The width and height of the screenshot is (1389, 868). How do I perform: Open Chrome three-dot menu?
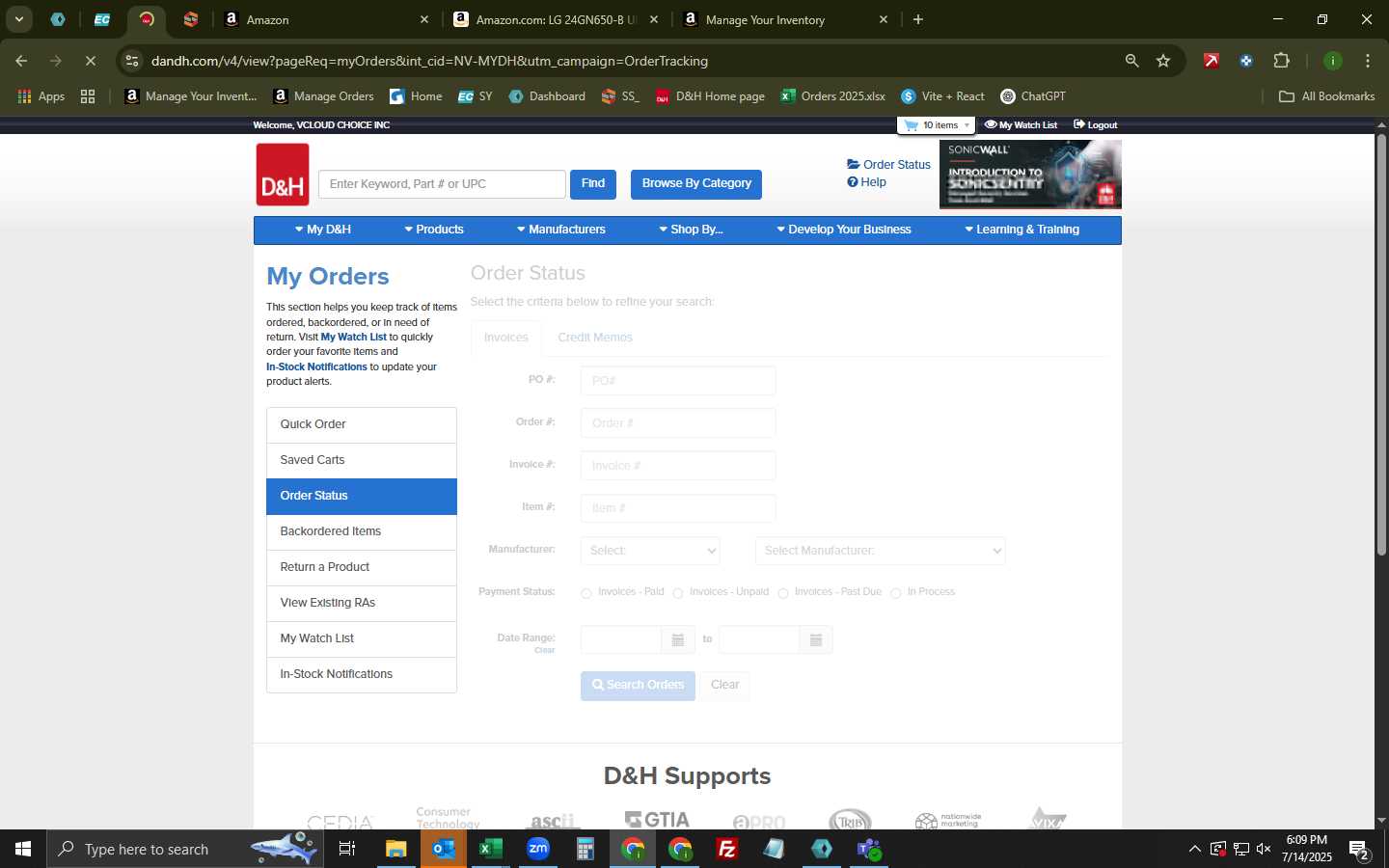click(1368, 61)
